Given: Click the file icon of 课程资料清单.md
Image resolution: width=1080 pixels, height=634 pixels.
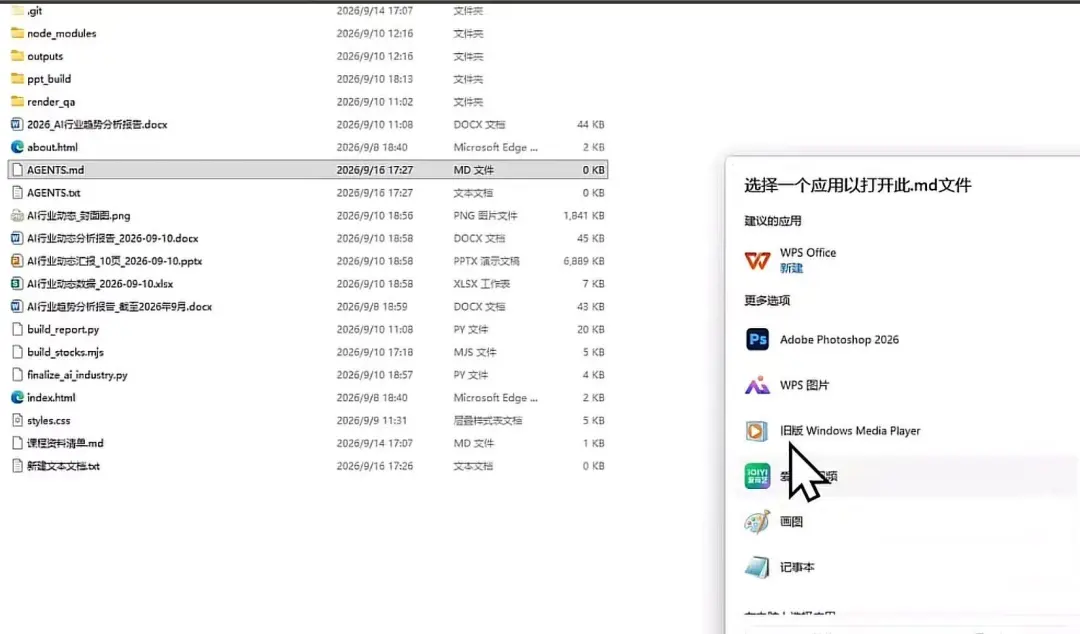Looking at the screenshot, I should tap(17, 442).
